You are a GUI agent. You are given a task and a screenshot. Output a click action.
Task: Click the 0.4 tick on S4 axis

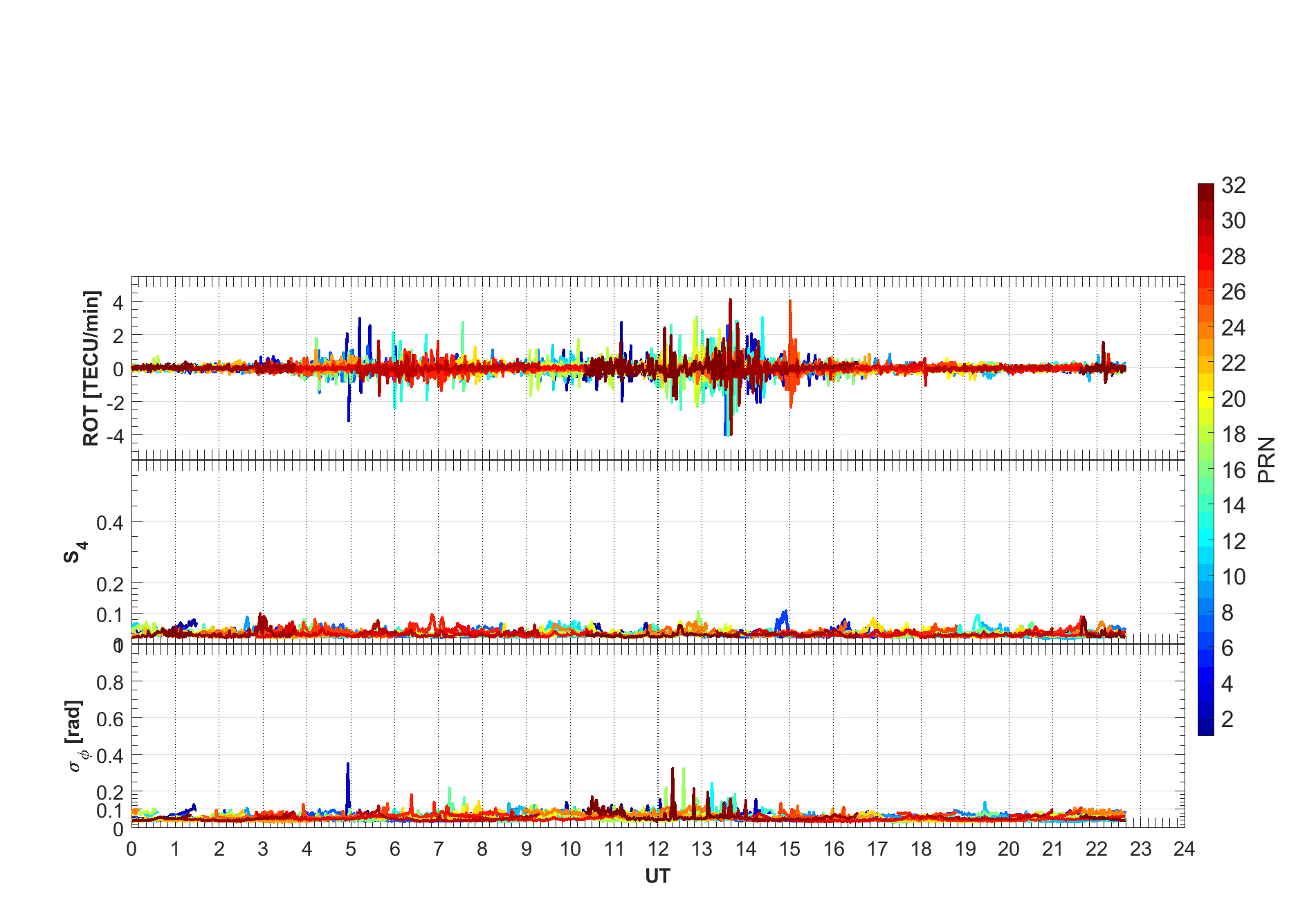pyautogui.click(x=110, y=522)
